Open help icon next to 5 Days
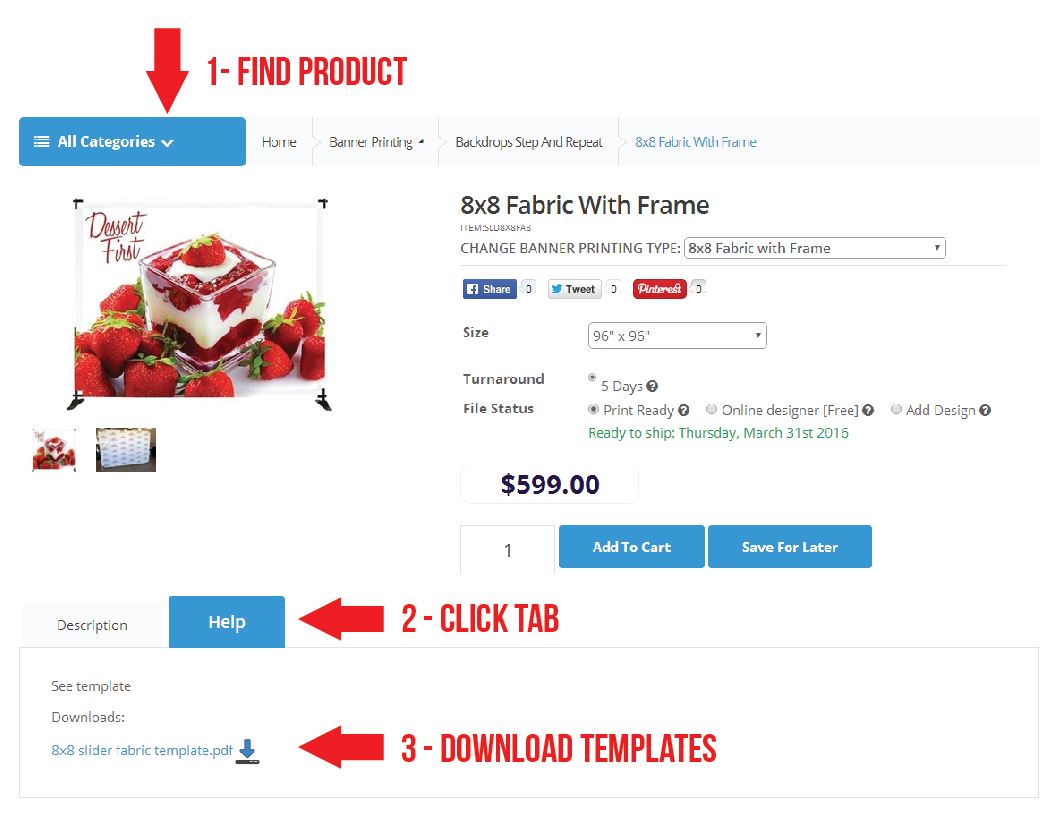This screenshot has width=1056, height=819. (x=652, y=386)
